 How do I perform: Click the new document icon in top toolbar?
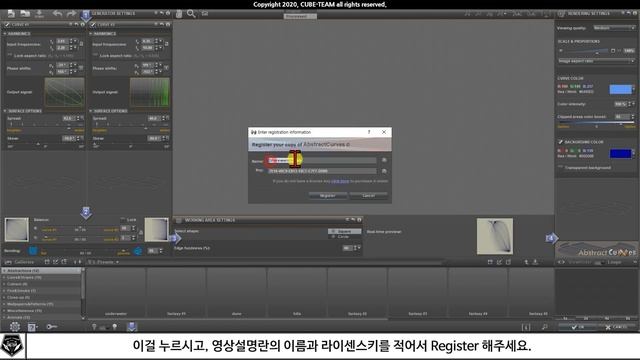11,14
